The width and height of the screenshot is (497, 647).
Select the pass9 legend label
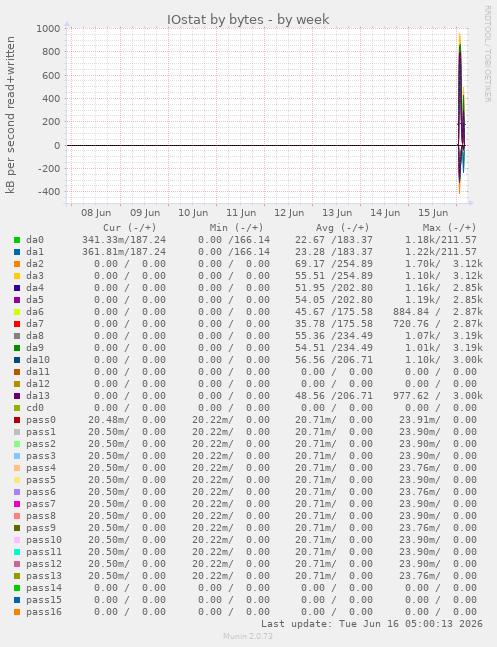(x=40, y=527)
